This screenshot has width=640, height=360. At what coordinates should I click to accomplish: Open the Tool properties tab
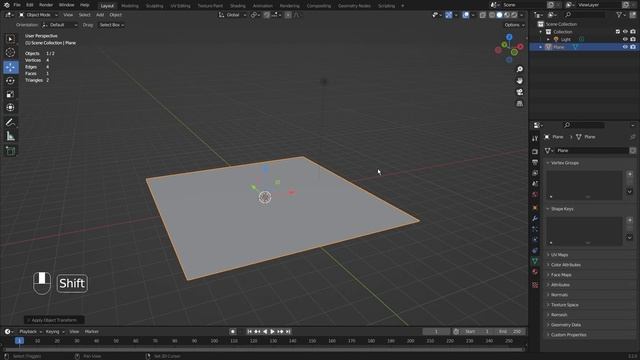tap(535, 139)
